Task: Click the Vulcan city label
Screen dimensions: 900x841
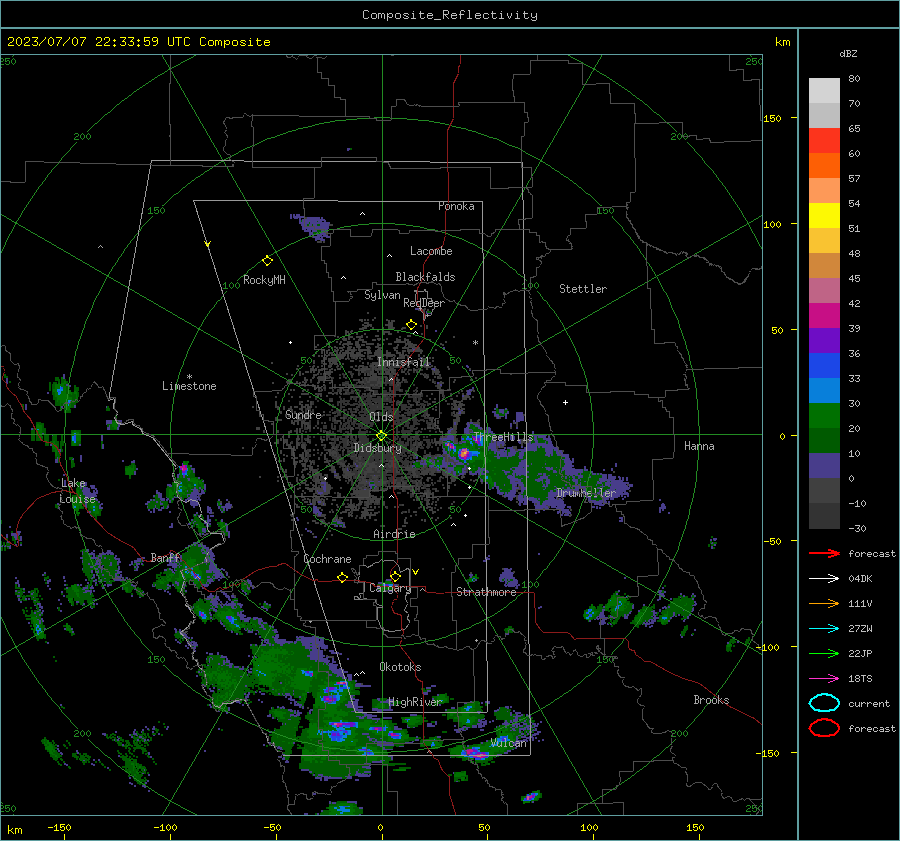Action: click(509, 743)
